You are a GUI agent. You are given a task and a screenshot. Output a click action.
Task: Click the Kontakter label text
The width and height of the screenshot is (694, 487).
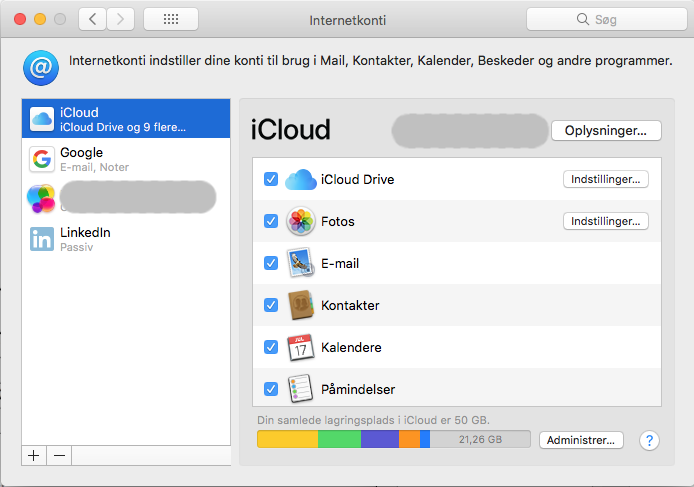tap(350, 305)
